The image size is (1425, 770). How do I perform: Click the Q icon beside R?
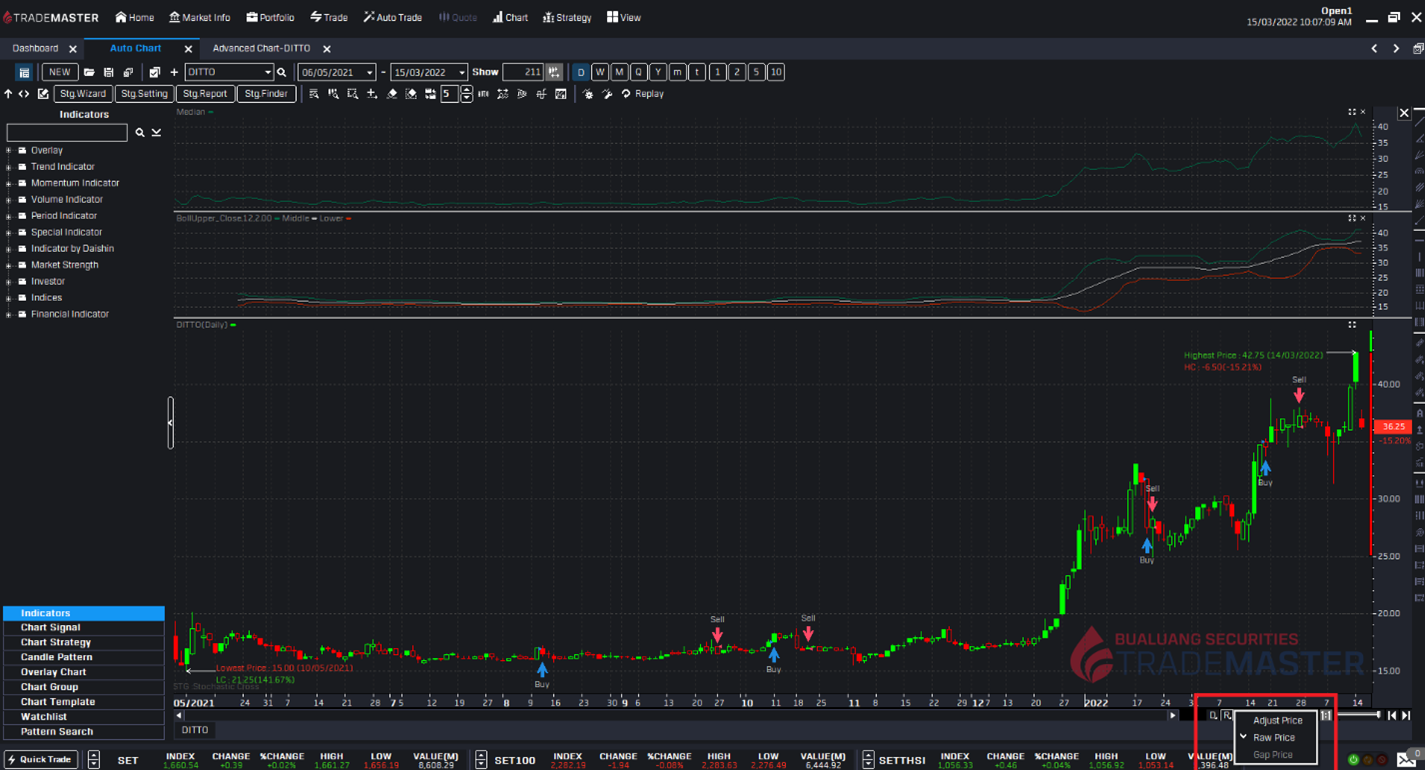tap(1213, 715)
